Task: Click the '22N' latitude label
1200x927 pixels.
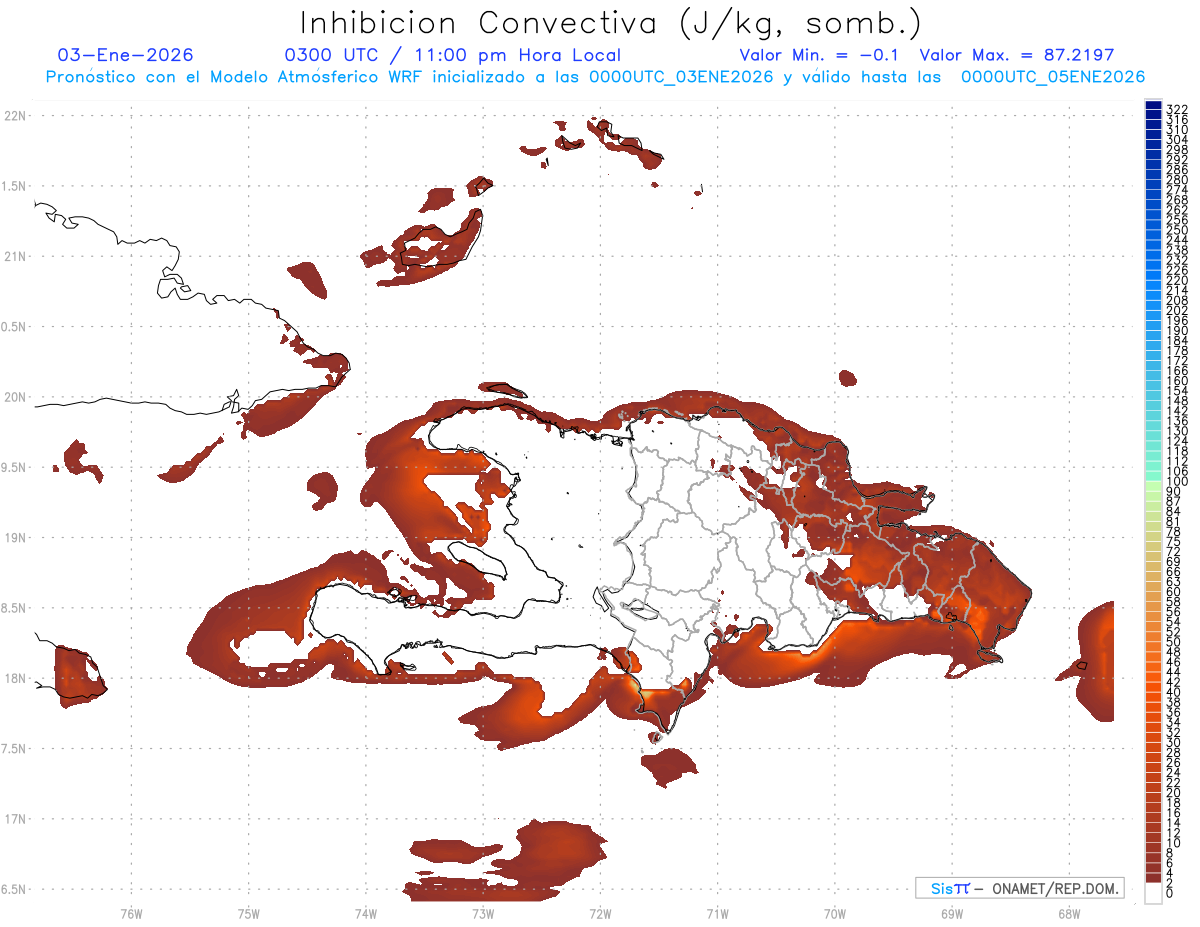Action: pyautogui.click(x=15, y=116)
